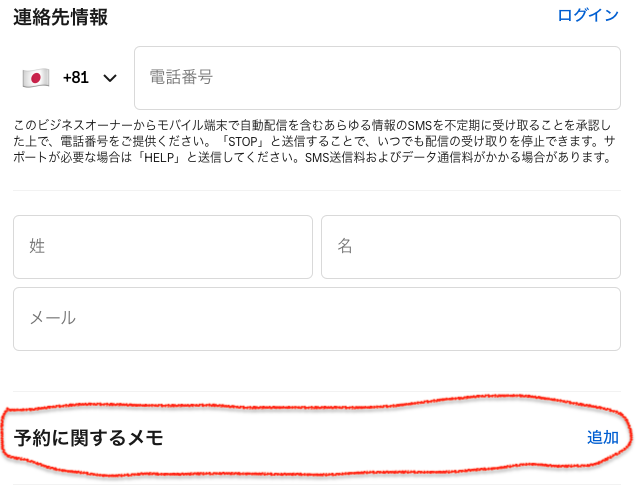Click the 名 placeholder label
Viewport: 638px width, 504px height.
pyautogui.click(x=345, y=246)
